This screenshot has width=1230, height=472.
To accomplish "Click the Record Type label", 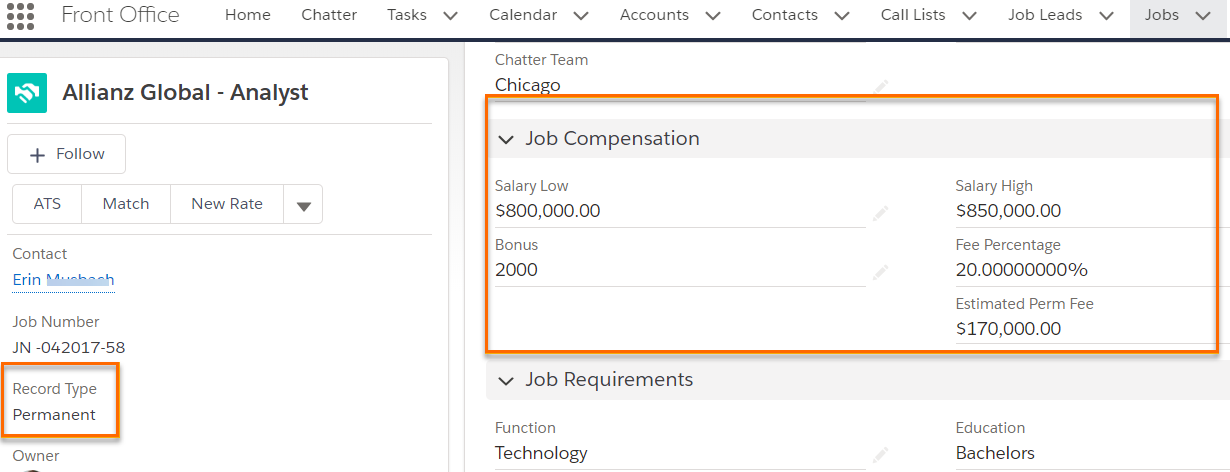I will [x=55, y=389].
